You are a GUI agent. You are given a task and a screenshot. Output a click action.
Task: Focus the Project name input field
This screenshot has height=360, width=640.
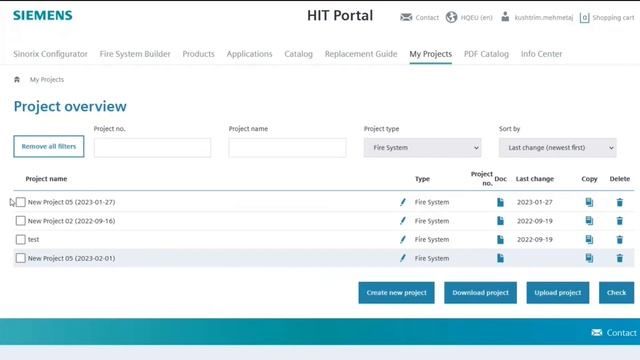click(x=287, y=148)
